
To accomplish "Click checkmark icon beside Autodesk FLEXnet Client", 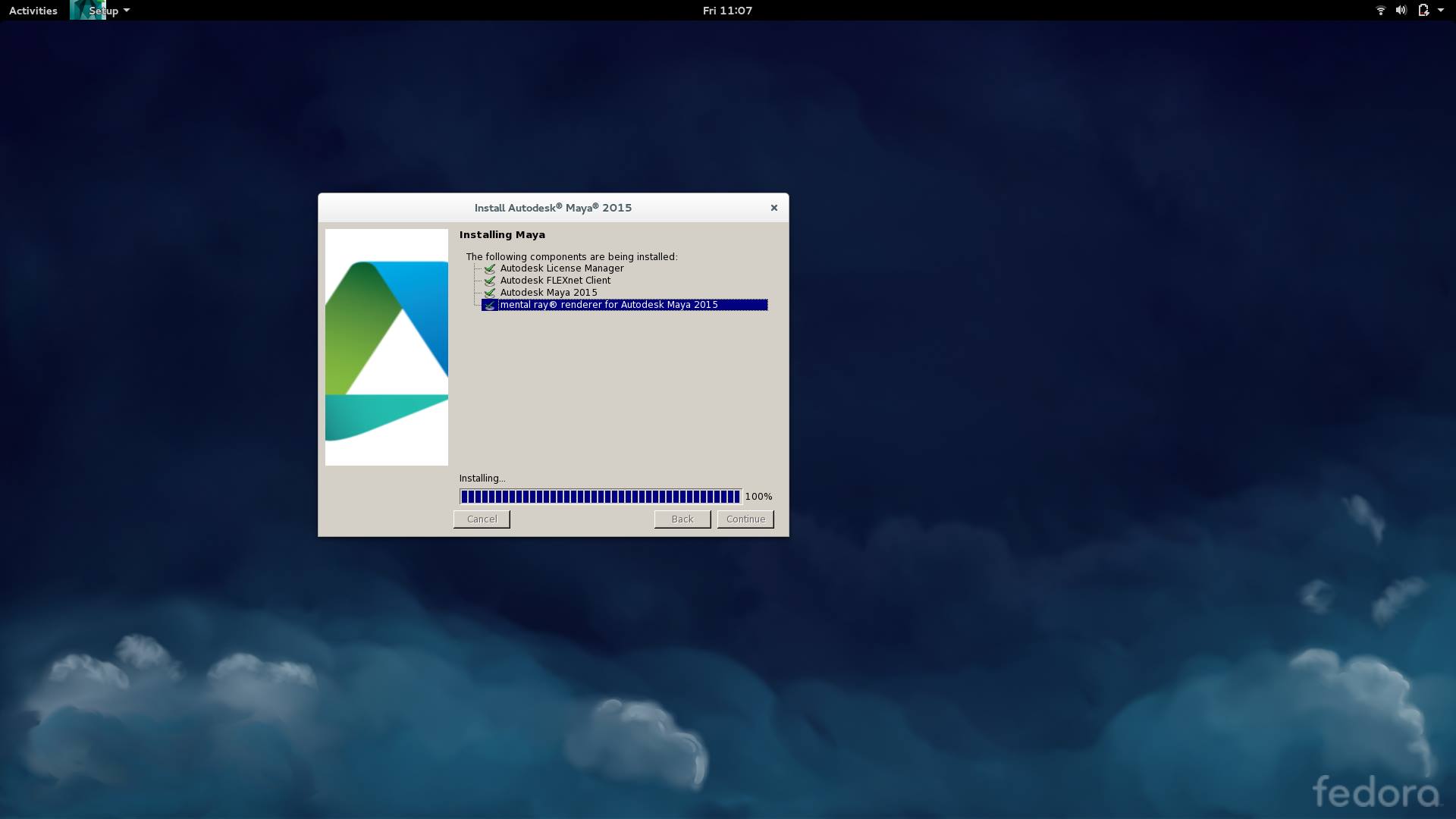I will point(490,281).
